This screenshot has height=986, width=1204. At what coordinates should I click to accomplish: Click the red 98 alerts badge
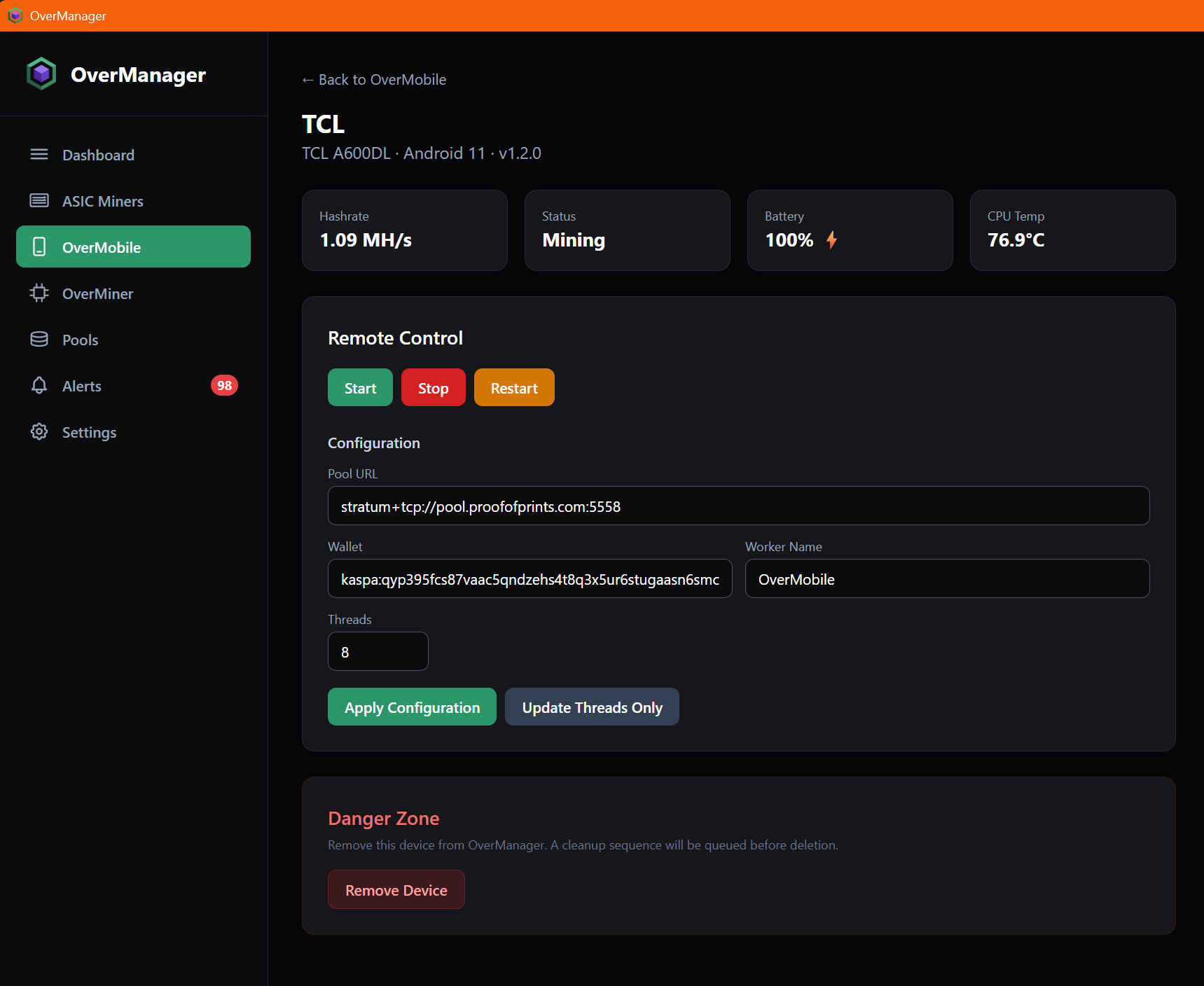[224, 385]
